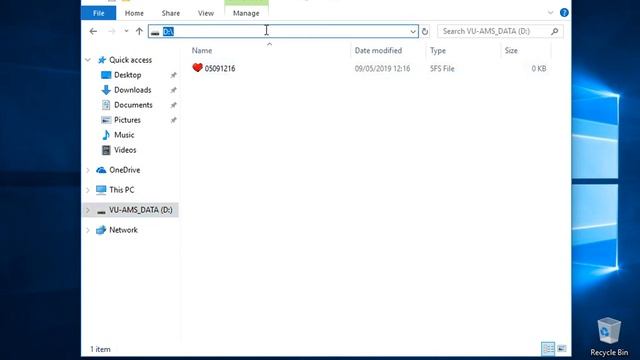Viewport: 640px width, 360px height.
Task: Switch to the Home ribbon tab
Action: (134, 13)
